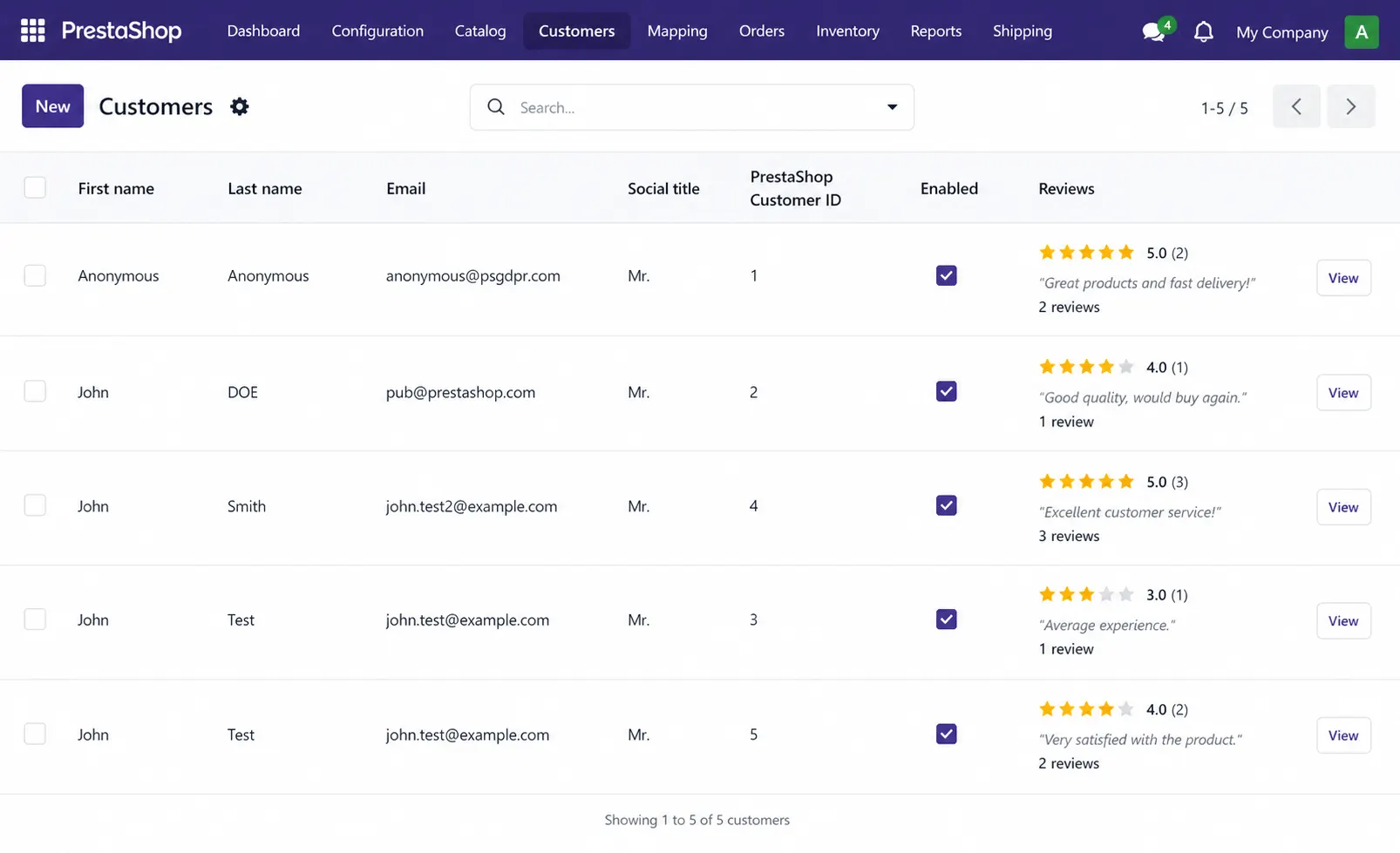Click the green user avatar A
The image size is (1400, 853).
1361,31
